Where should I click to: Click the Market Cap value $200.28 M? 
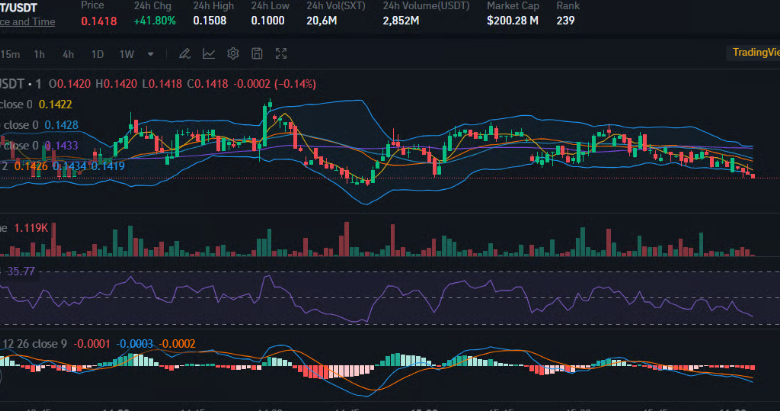(x=513, y=21)
